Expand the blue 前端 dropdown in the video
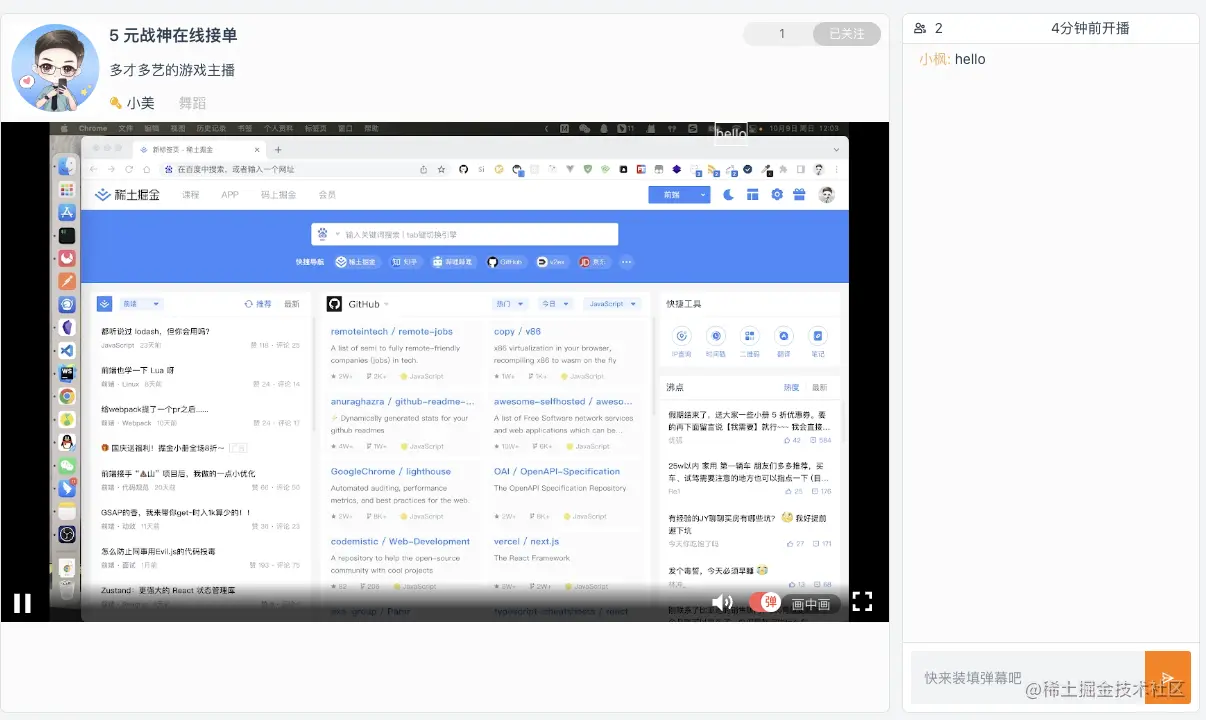Screen dimensions: 1206x720 point(679,195)
